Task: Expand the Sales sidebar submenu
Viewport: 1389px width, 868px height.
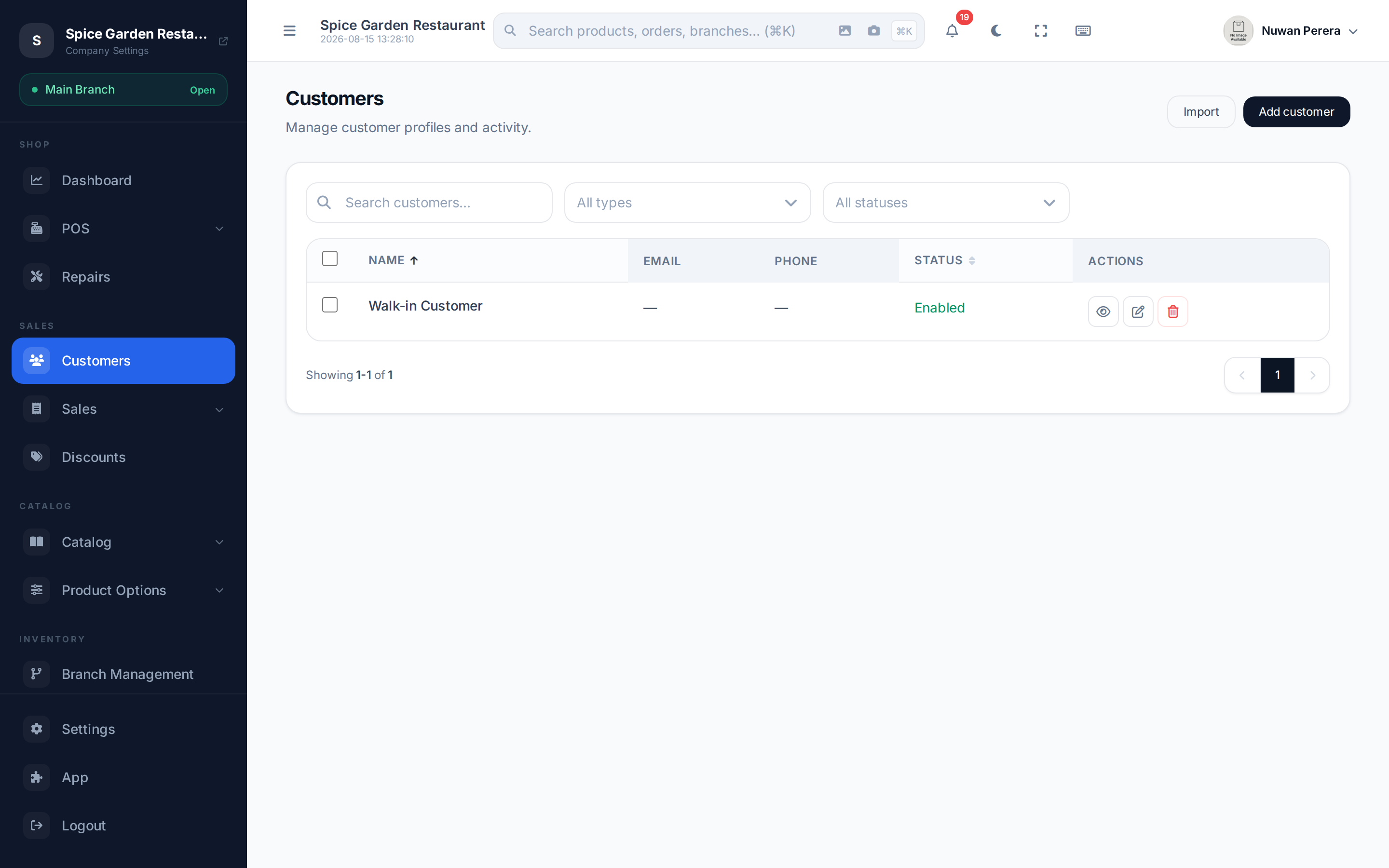Action: pyautogui.click(x=219, y=409)
